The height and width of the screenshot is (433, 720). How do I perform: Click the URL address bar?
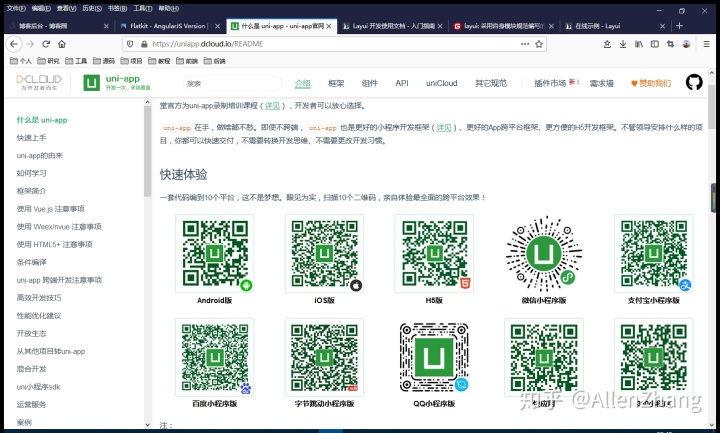[x=333, y=44]
